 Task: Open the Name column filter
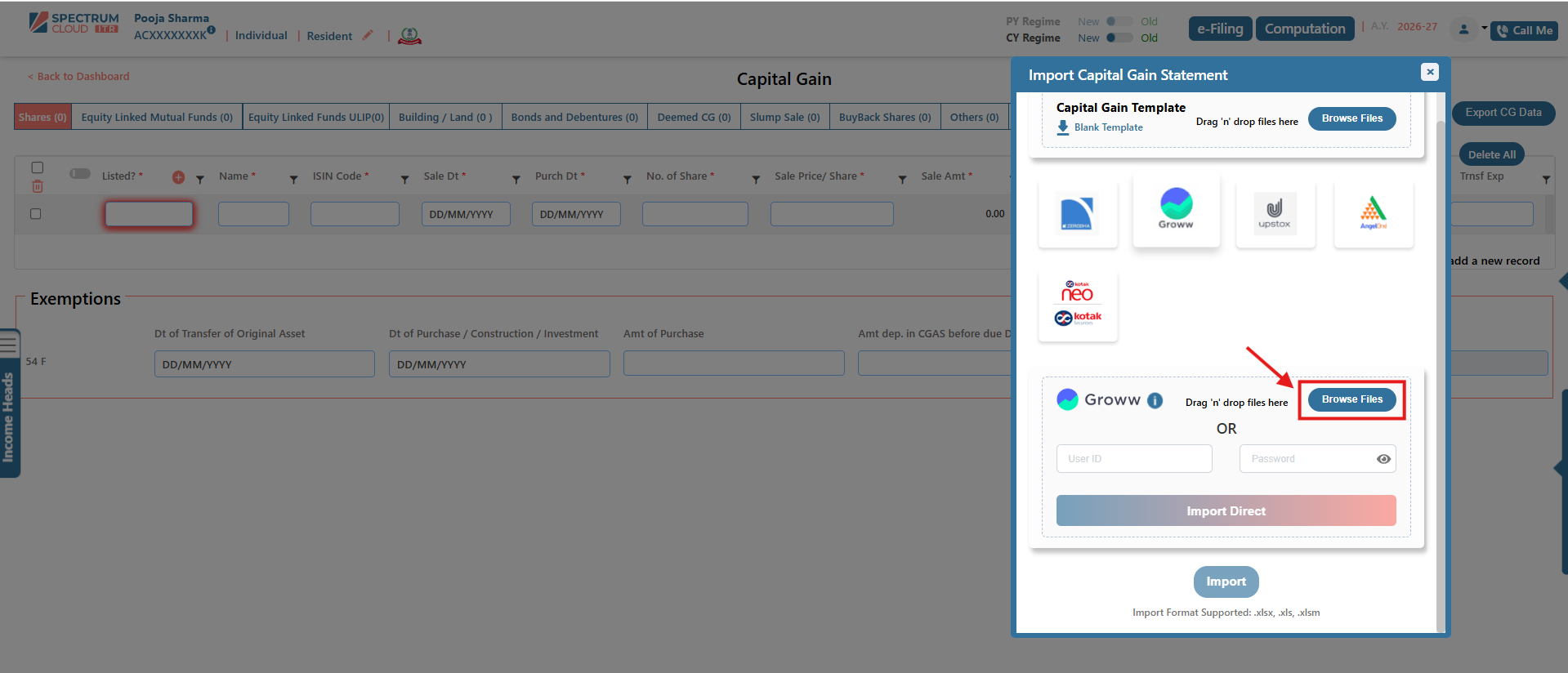tap(293, 179)
